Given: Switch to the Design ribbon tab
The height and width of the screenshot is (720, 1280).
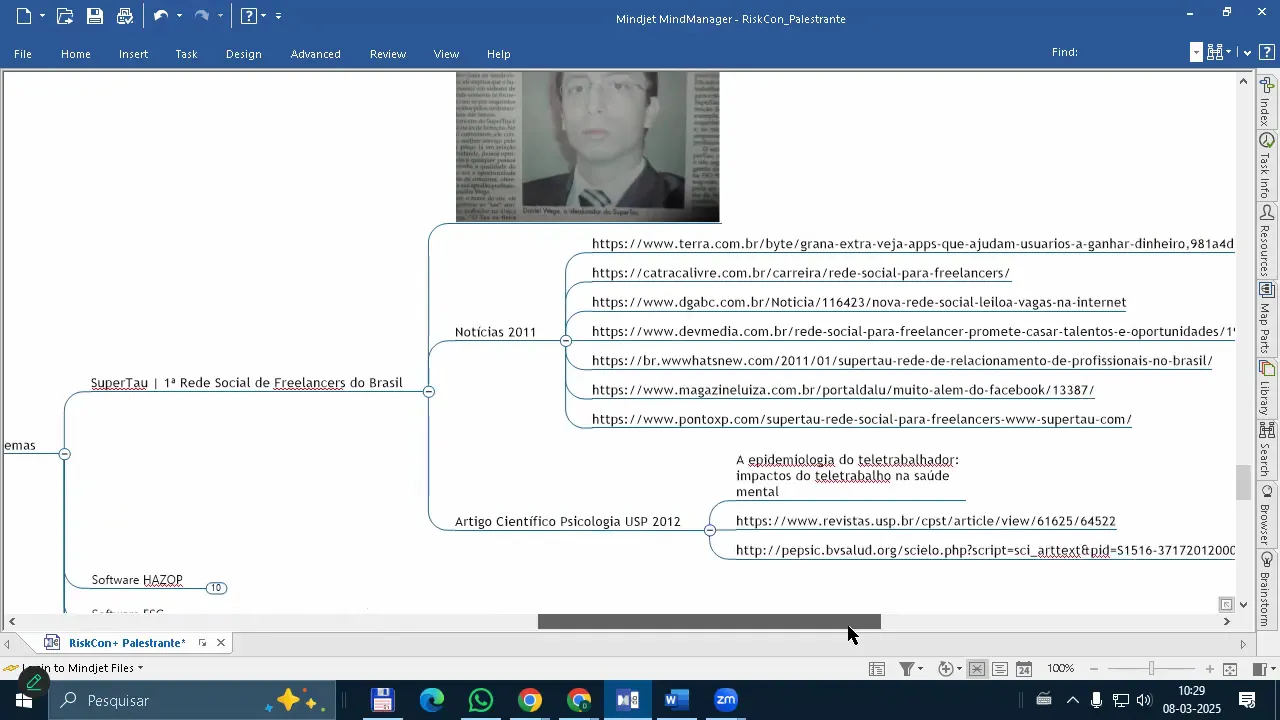Looking at the screenshot, I should tap(244, 54).
